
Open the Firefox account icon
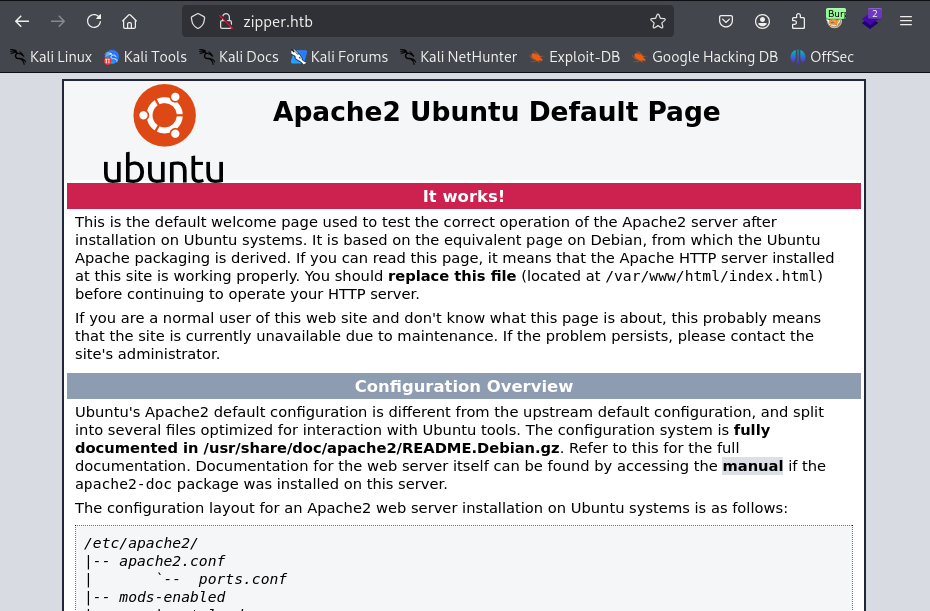[762, 21]
